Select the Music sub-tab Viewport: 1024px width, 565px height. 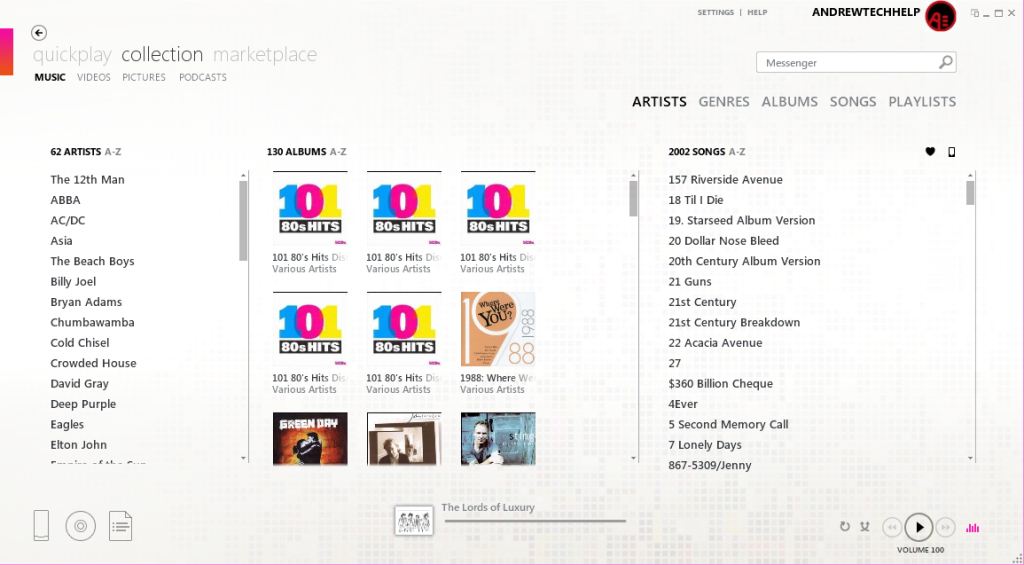pyautogui.click(x=50, y=77)
